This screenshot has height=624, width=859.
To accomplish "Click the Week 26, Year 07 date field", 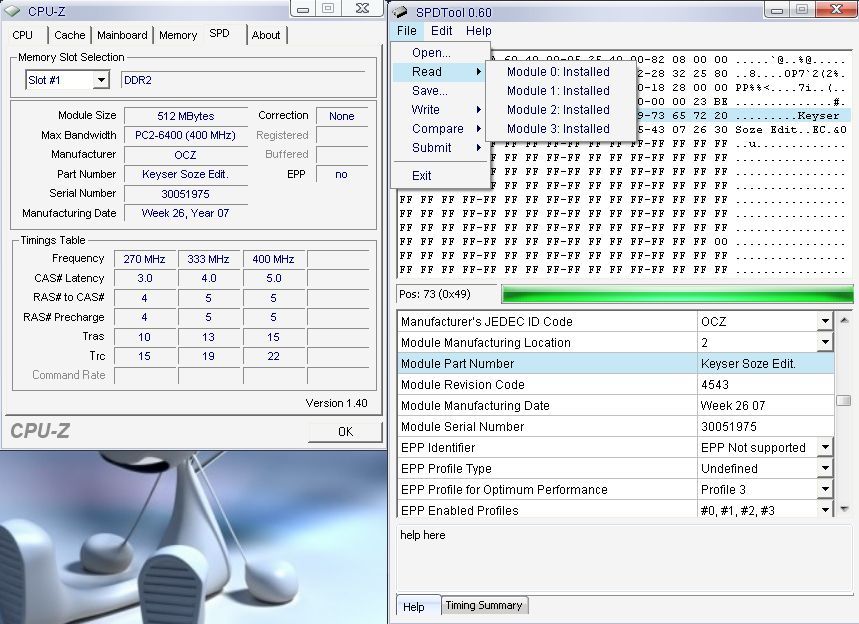I will pos(186,213).
